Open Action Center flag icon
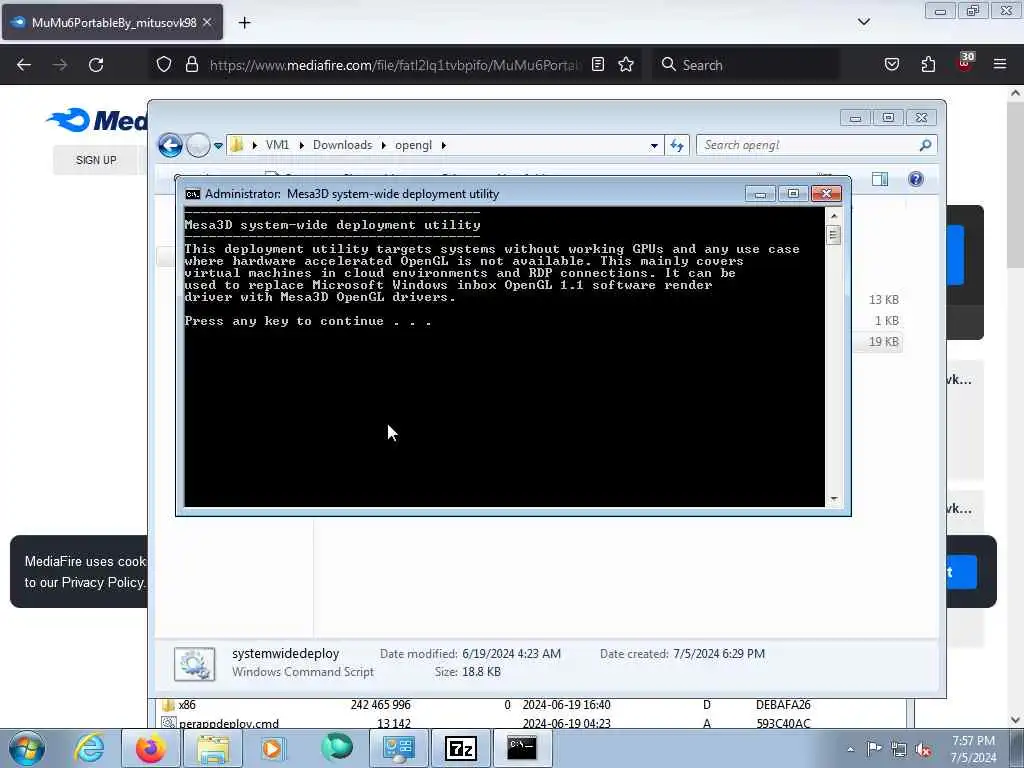This screenshot has width=1024, height=768. [873, 749]
